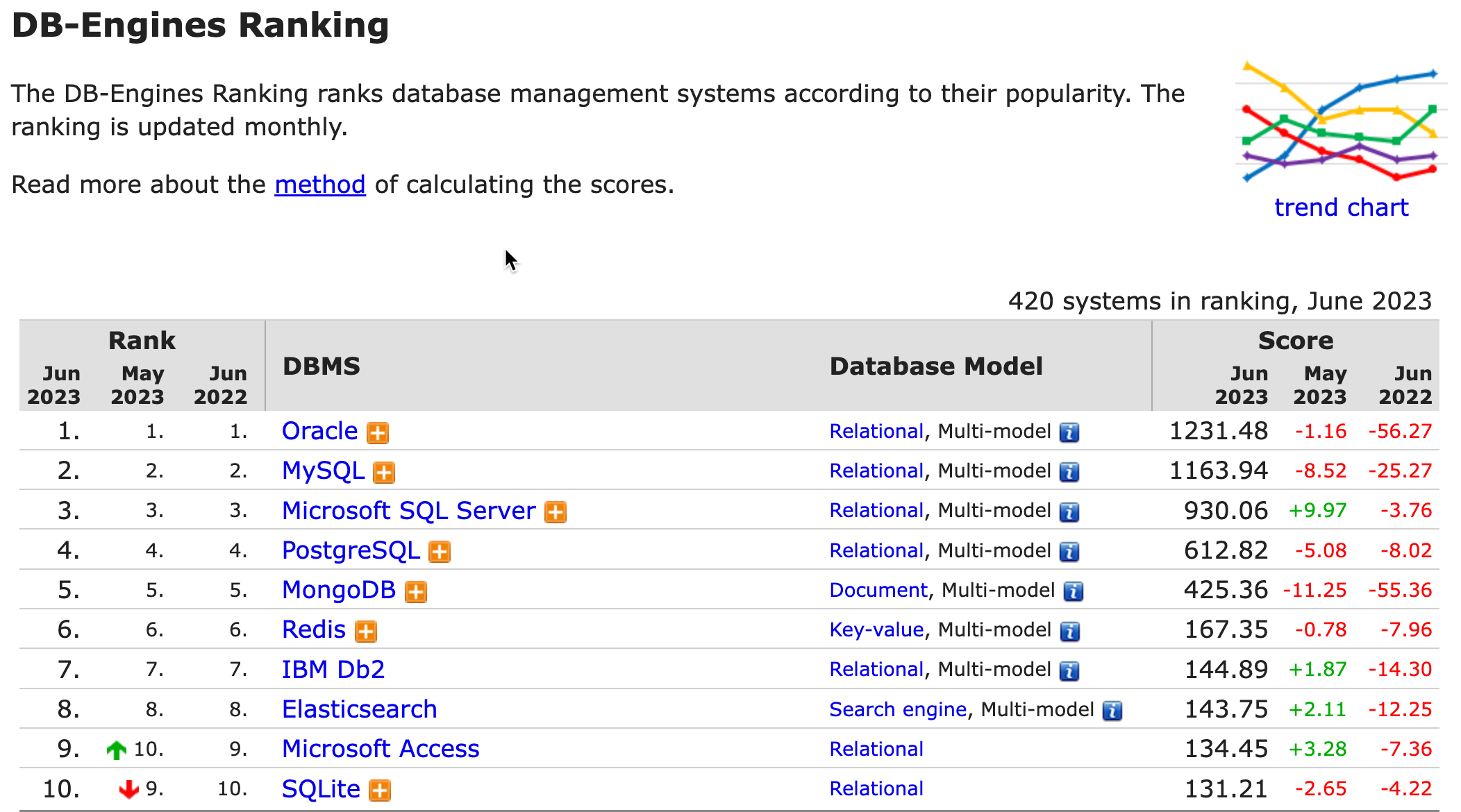Click info icon in Elasticsearch's model column
1461x812 pixels.
[1112, 711]
